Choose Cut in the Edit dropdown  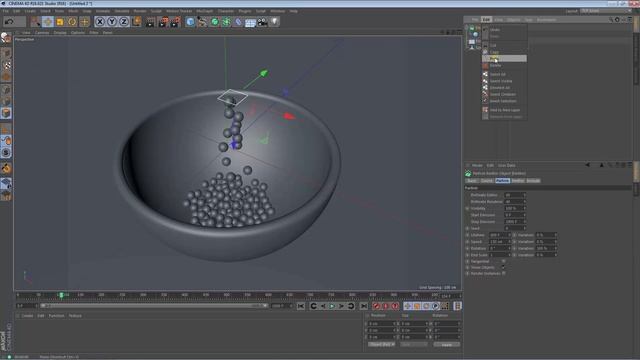504,45
